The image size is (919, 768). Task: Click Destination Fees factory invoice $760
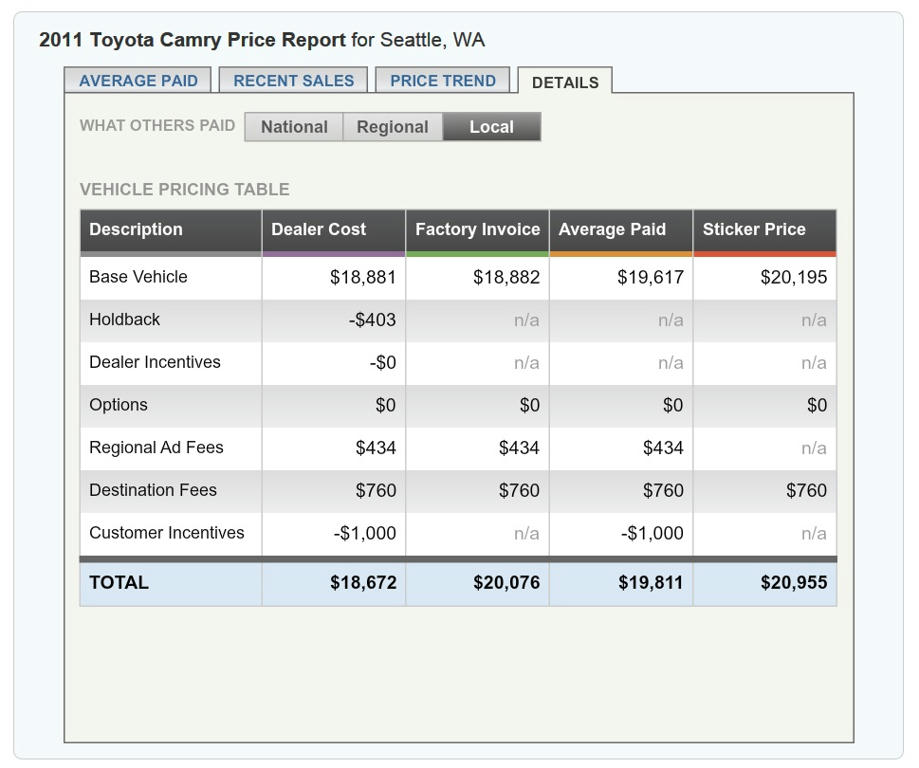click(x=519, y=491)
